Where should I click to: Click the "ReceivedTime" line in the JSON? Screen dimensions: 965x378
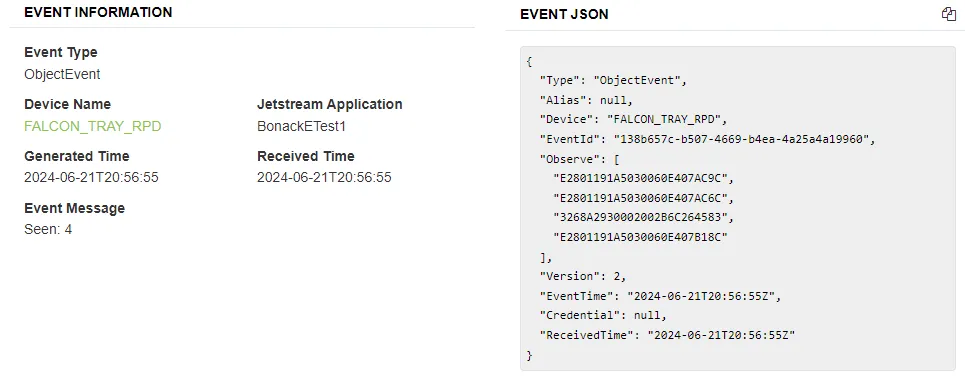tap(667, 336)
